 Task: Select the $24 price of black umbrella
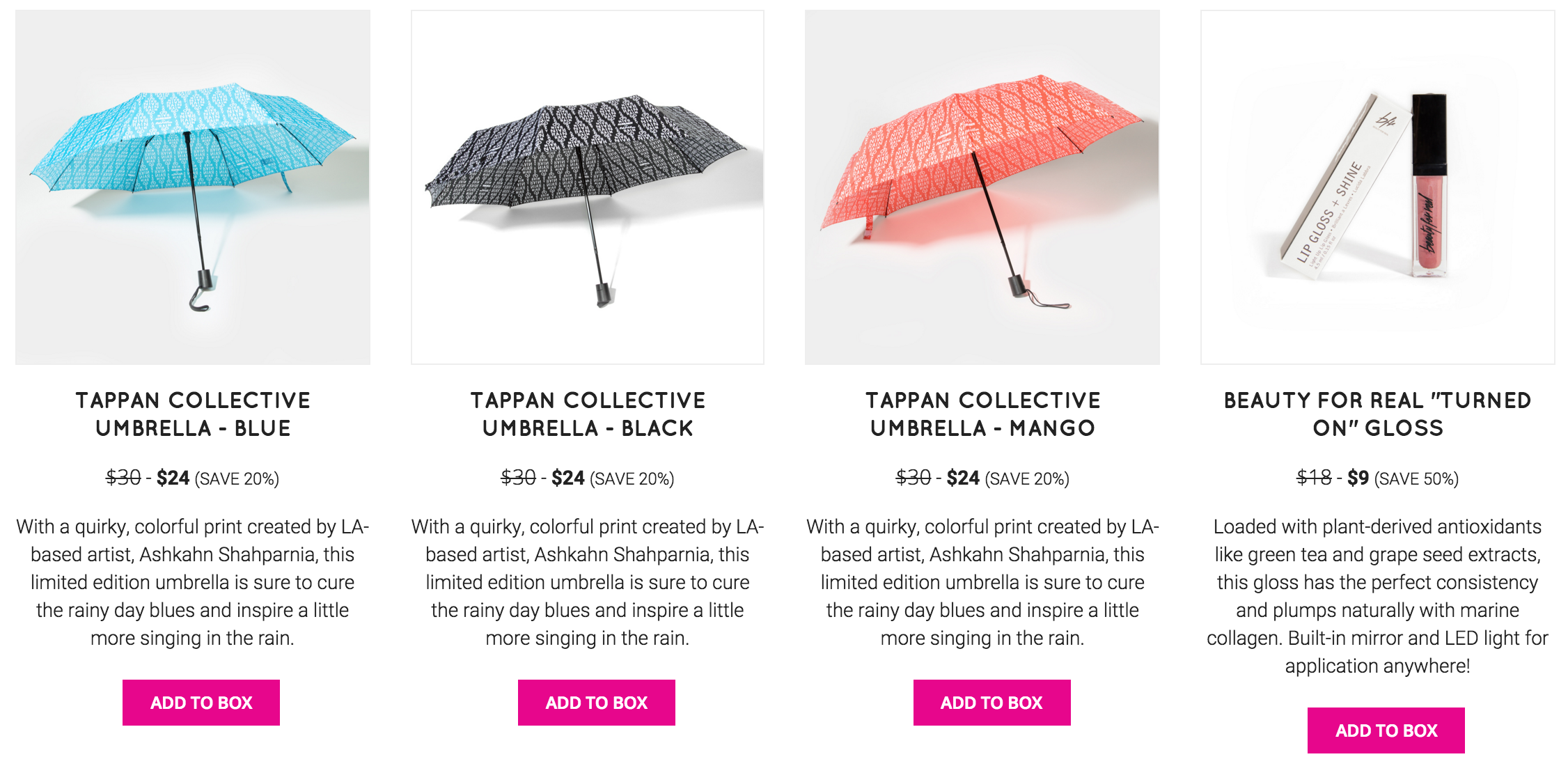[568, 478]
